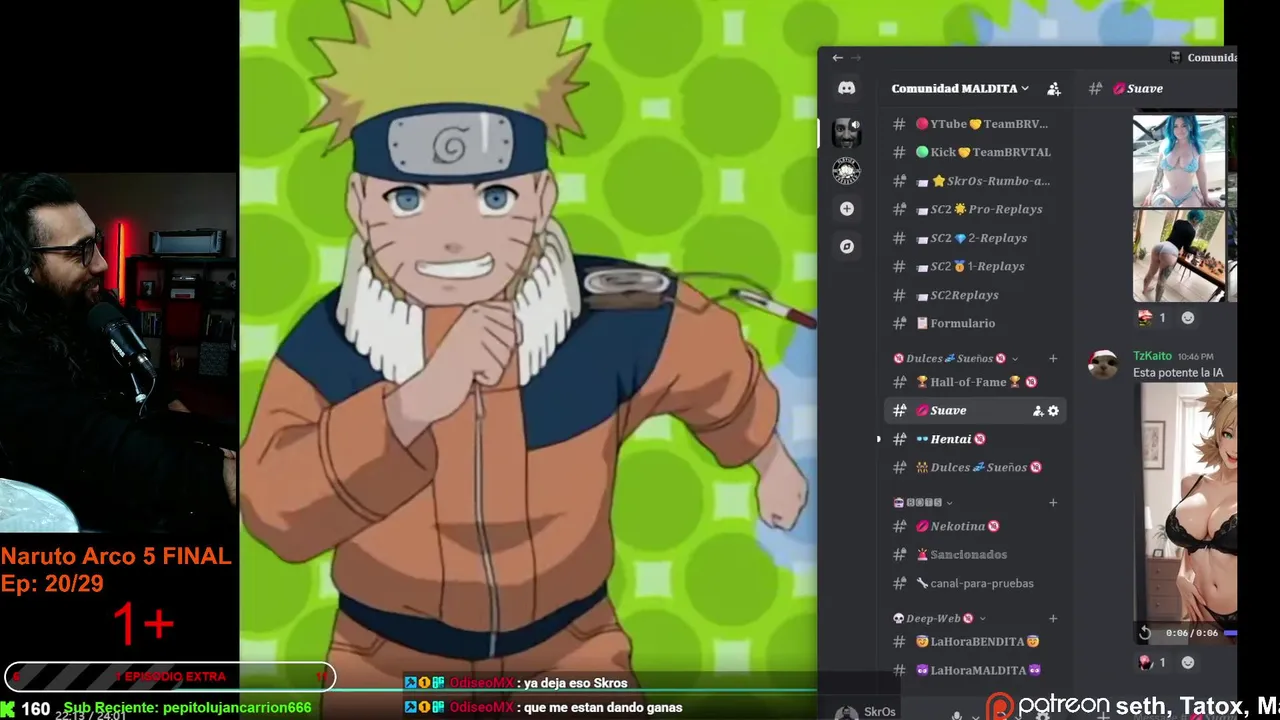
Task: Open the Suave channel settings gear
Action: click(x=1053, y=411)
